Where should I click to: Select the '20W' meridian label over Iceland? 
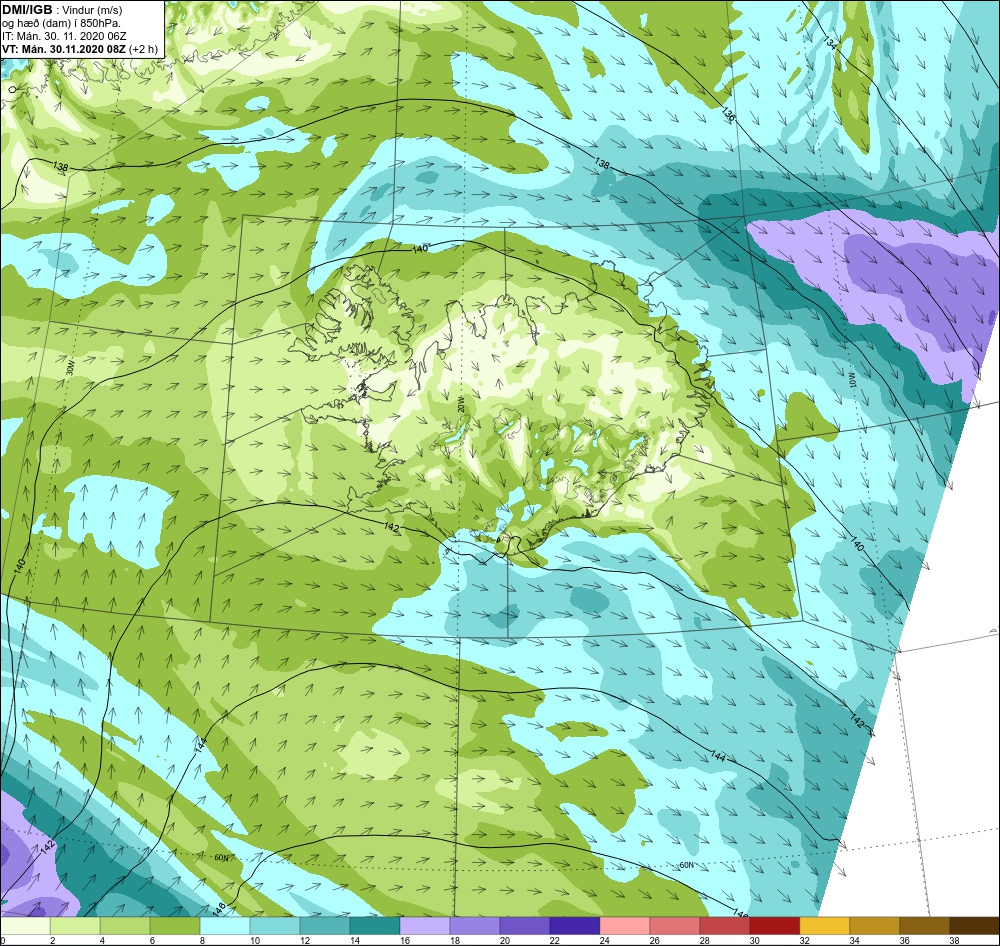click(x=460, y=403)
